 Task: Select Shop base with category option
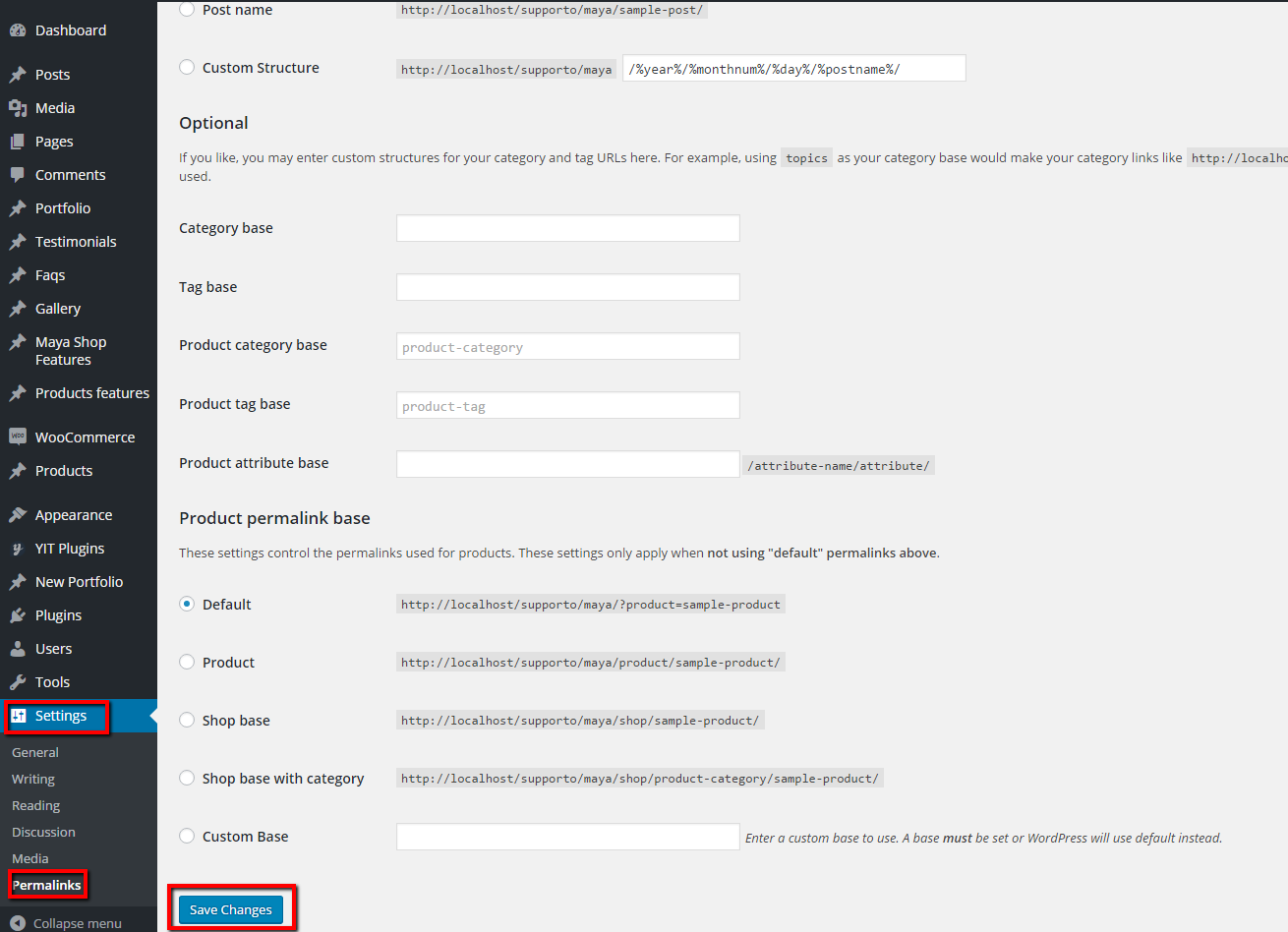(187, 779)
